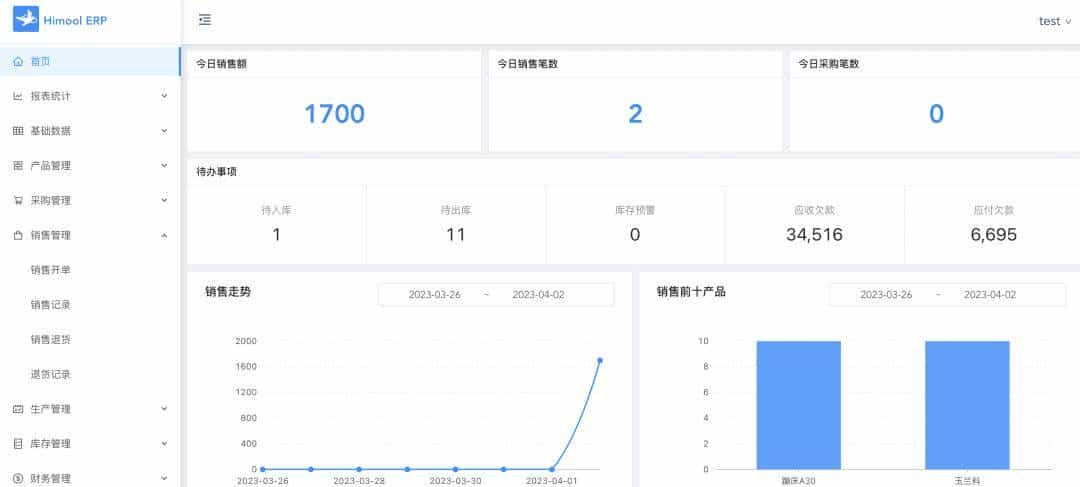
Task: Collapse the 销售管理 submenu chevron
Action: 164,236
